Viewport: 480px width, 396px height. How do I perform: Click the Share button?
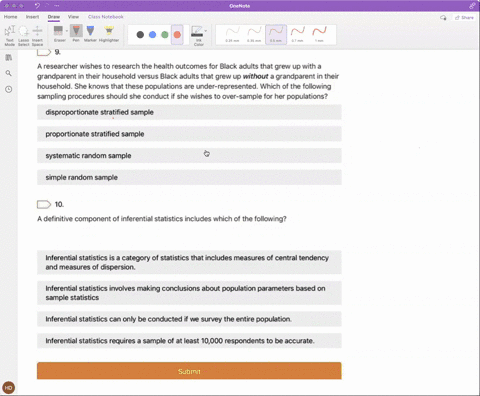point(464,17)
